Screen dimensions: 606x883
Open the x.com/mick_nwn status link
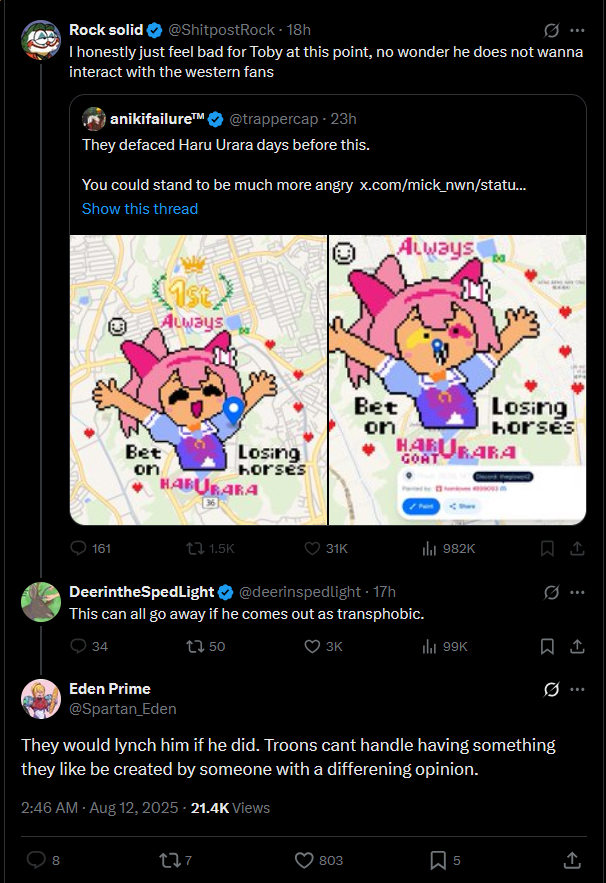pyautogui.click(x=442, y=184)
